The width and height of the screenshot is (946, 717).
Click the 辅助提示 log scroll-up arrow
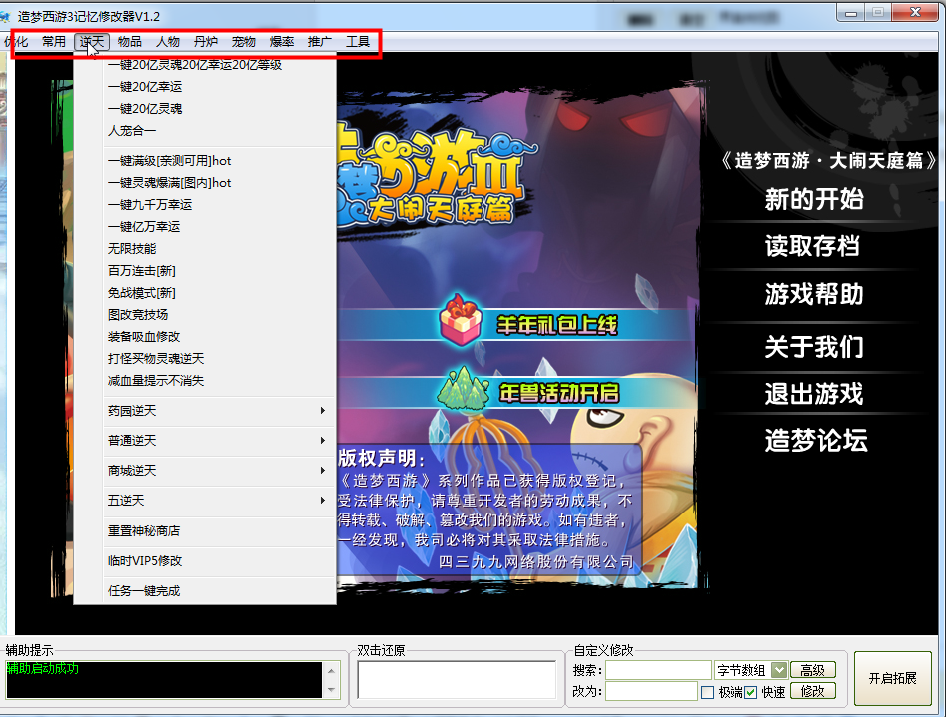331,670
